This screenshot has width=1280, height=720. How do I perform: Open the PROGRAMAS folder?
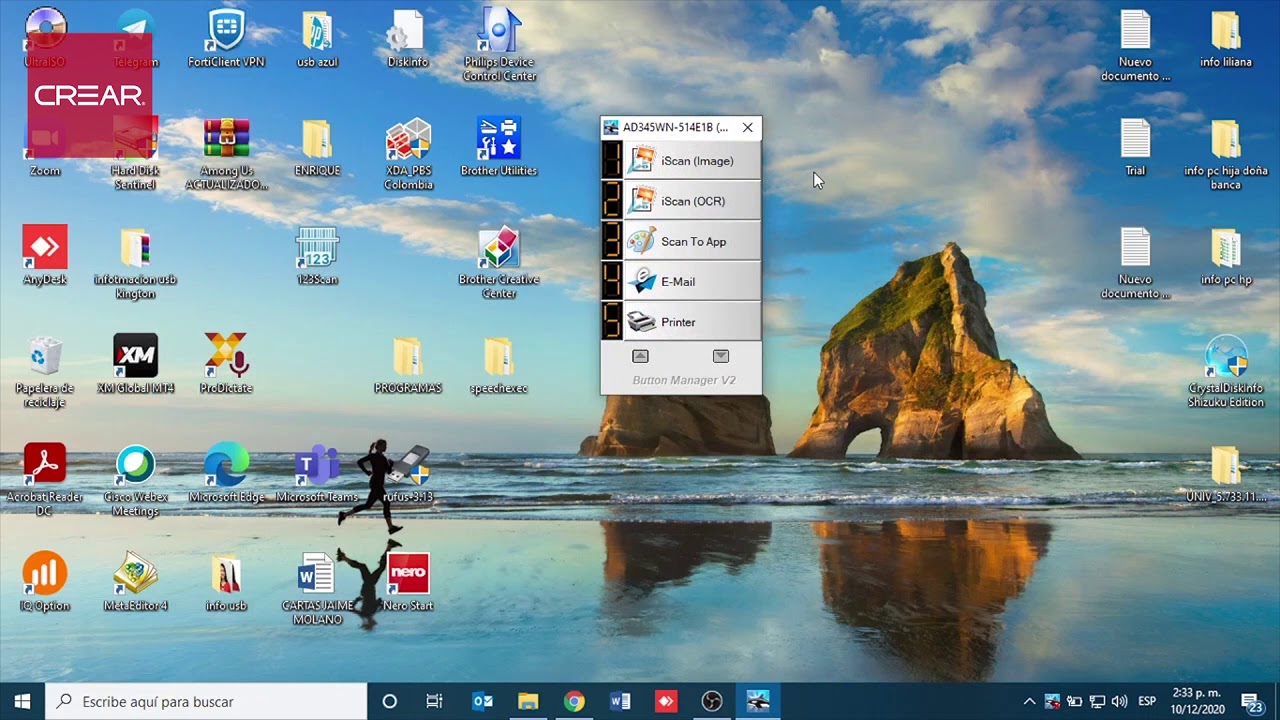pos(408,364)
